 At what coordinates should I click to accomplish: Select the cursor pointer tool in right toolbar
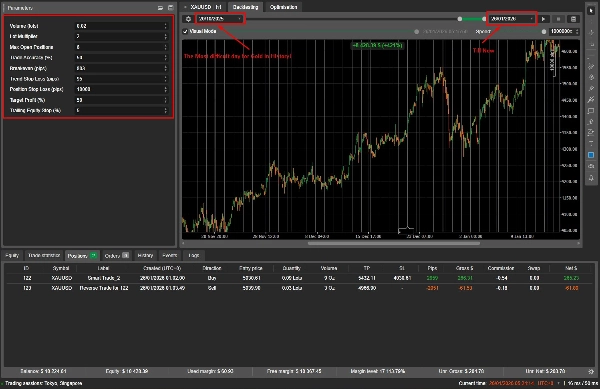pyautogui.click(x=591, y=11)
